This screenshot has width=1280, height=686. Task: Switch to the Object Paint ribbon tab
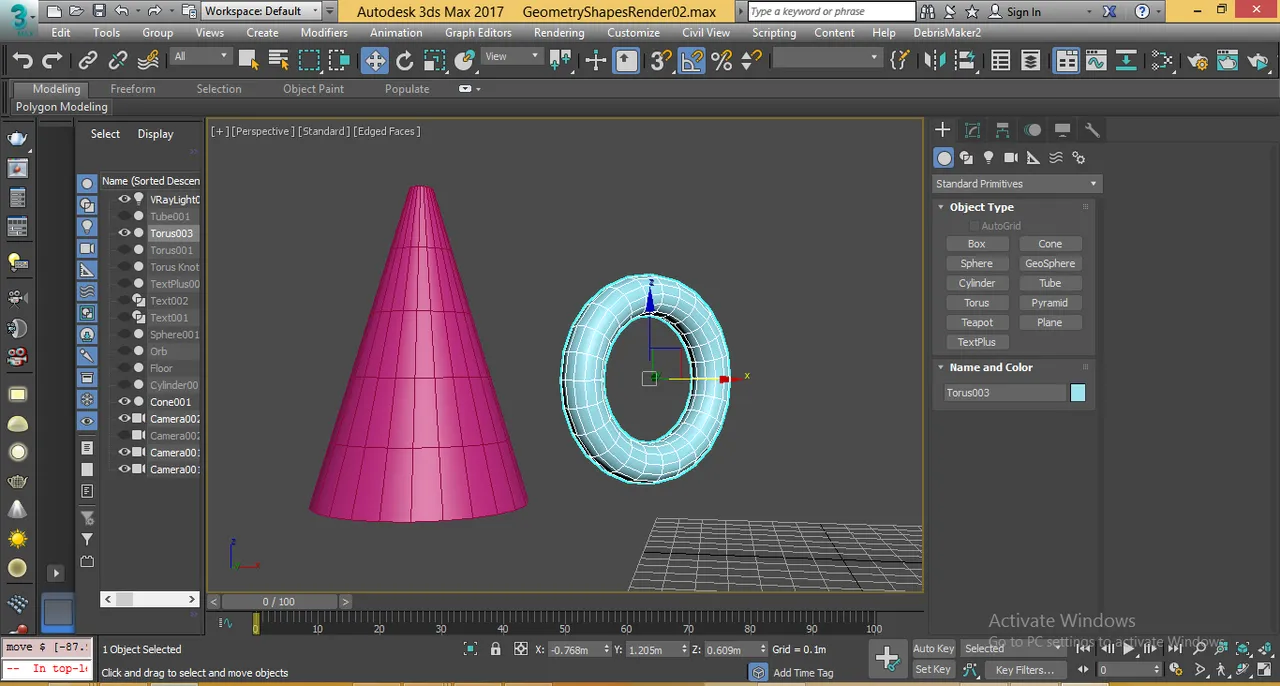(x=313, y=89)
